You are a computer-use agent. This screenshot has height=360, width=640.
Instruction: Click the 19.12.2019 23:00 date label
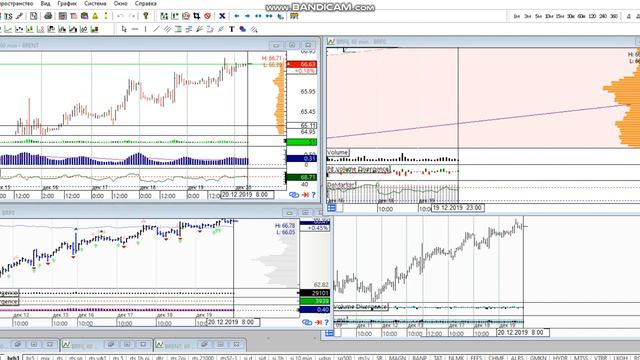pyautogui.click(x=458, y=208)
